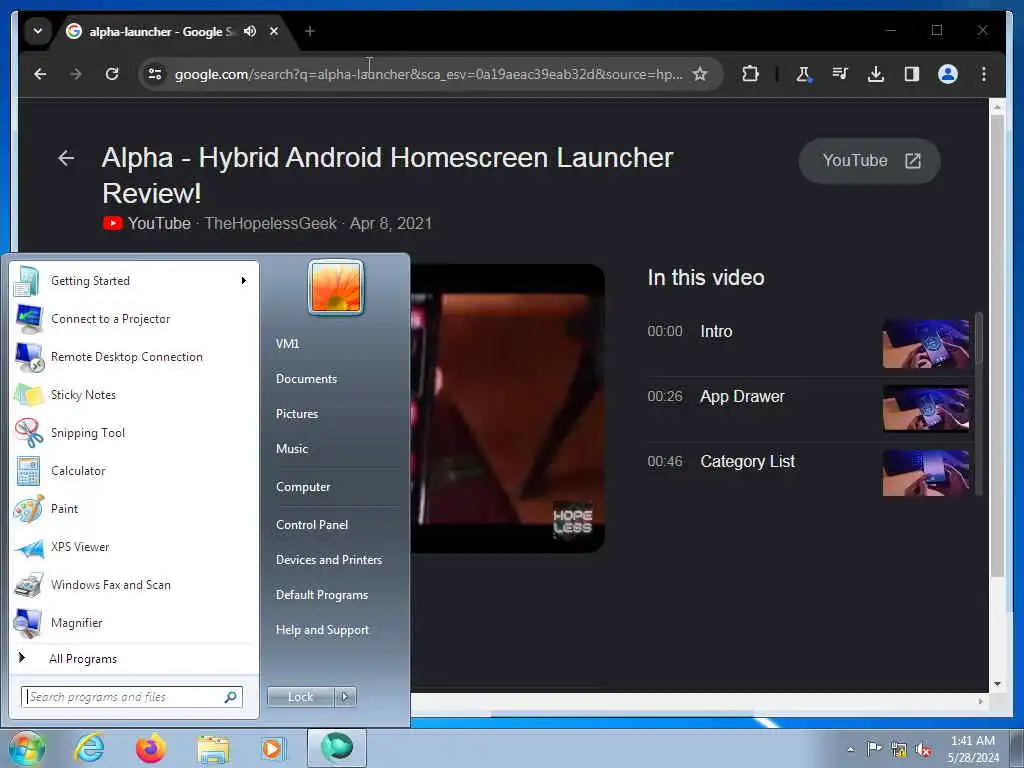This screenshot has height=768, width=1024.
Task: Toggle the Chrome side panel icon
Action: pos(912,74)
